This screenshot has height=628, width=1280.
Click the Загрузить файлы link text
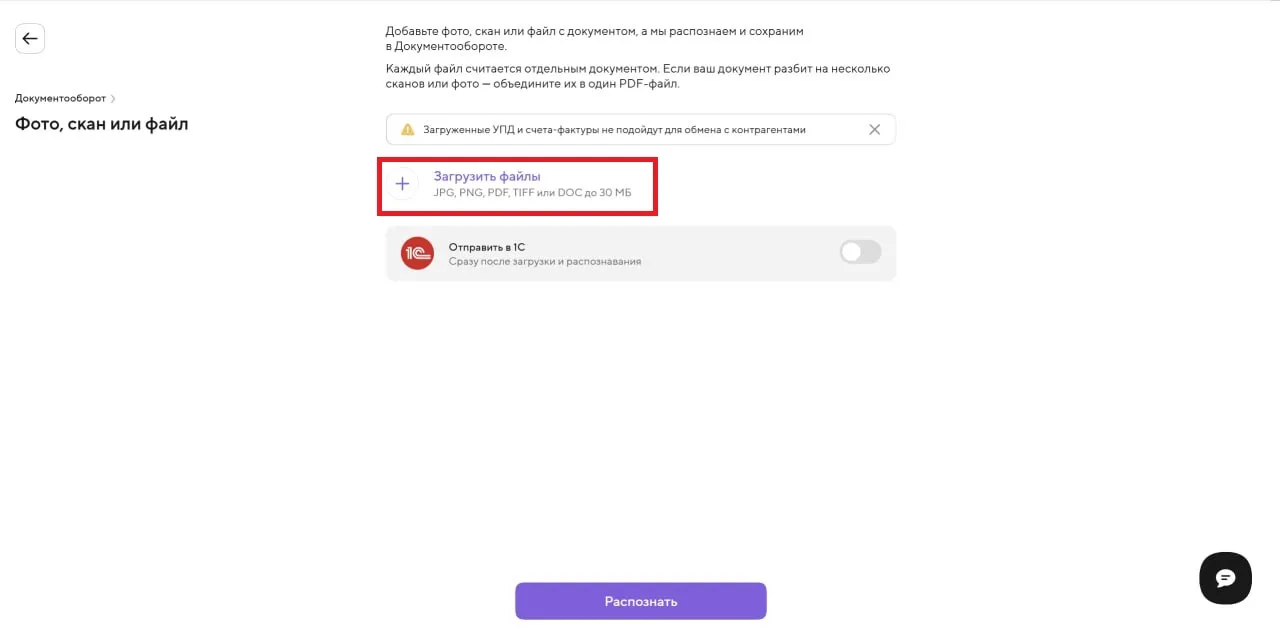487,176
